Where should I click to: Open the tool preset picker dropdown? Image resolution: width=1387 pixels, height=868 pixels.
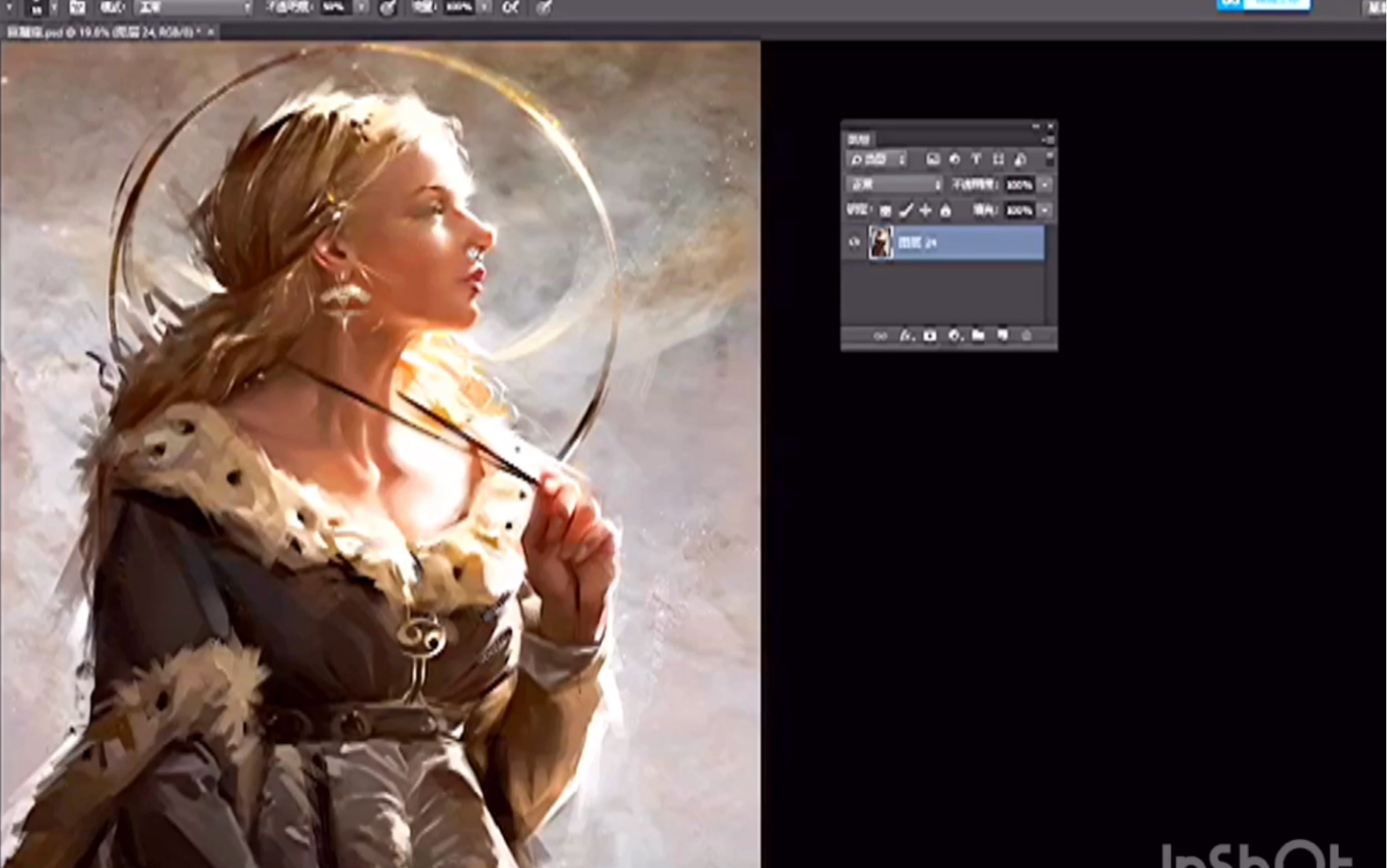[9, 7]
